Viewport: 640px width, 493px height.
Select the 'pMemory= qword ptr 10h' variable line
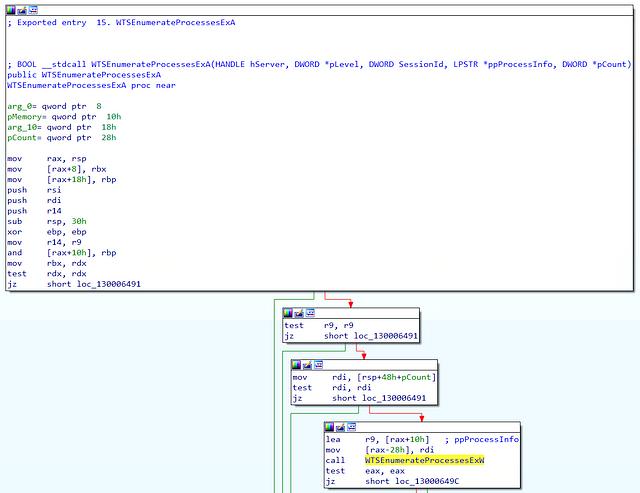(64, 117)
